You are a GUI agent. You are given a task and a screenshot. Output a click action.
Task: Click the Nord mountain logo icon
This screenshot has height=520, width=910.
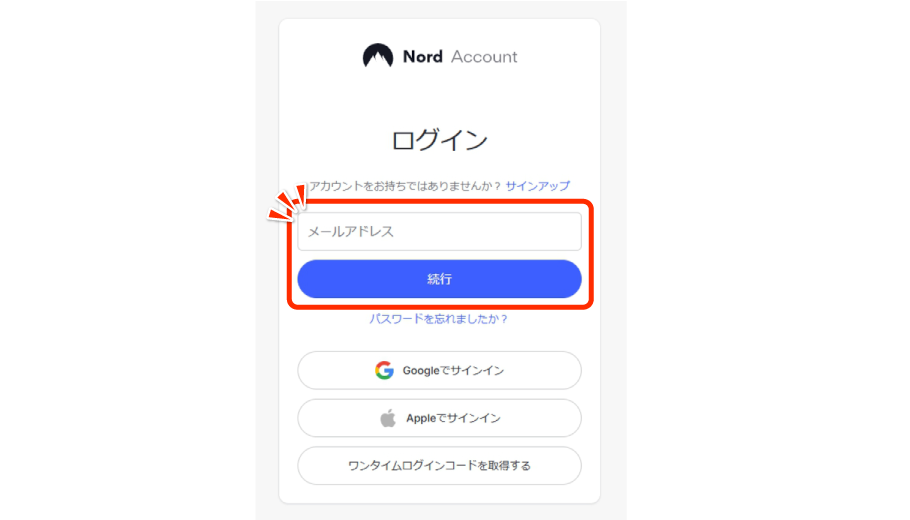point(378,56)
